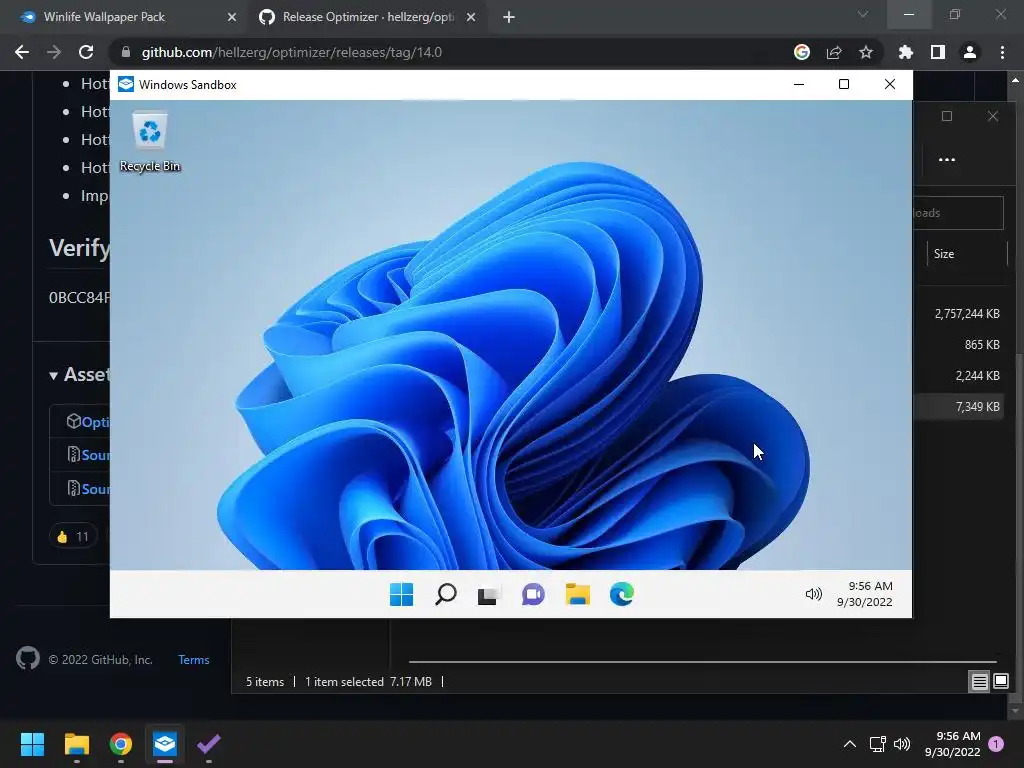Open the Chrome three-dot menu
This screenshot has height=768, width=1024.
tap(1002, 52)
